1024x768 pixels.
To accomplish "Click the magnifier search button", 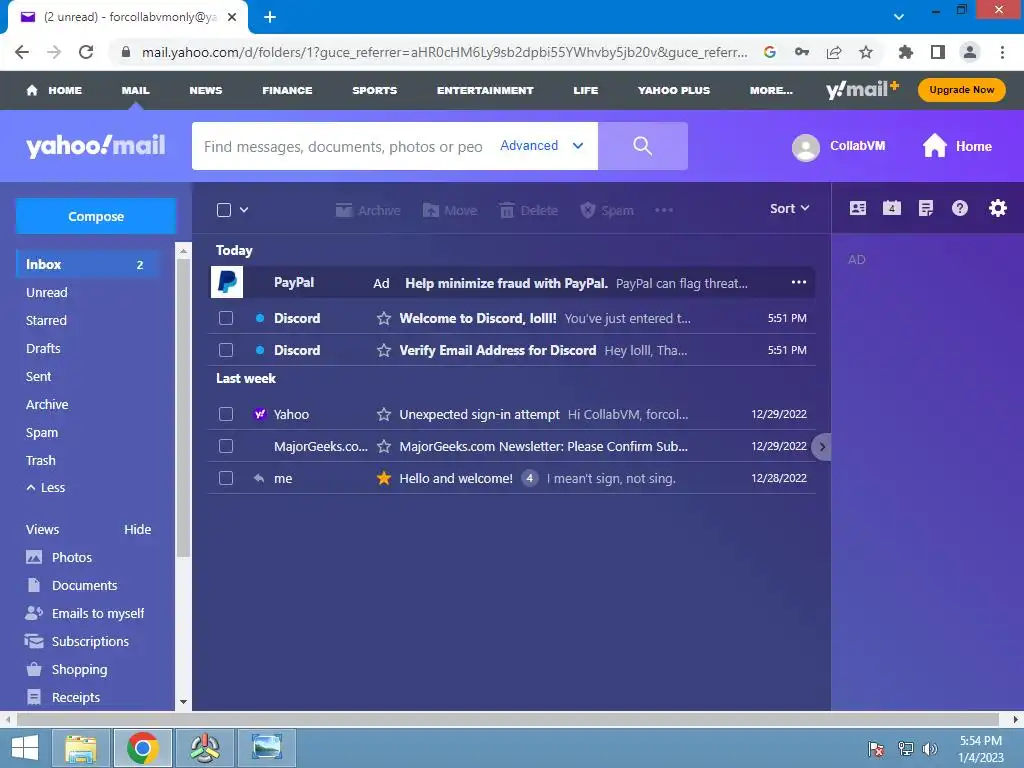I will point(643,146).
